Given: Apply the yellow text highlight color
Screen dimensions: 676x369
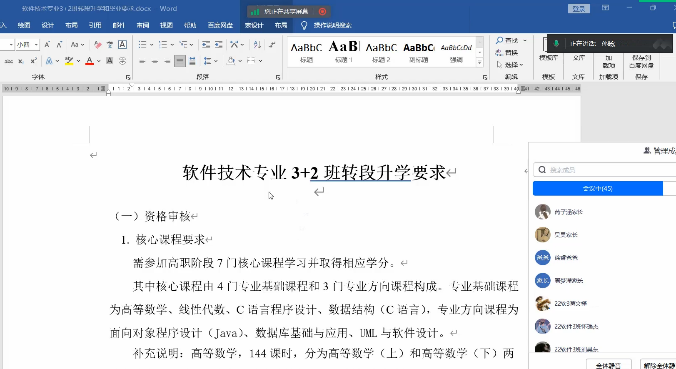Looking at the screenshot, I should [69, 61].
